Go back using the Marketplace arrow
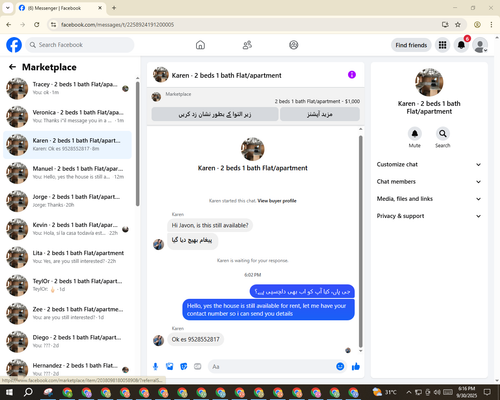The height and width of the screenshot is (400, 500). point(12,67)
